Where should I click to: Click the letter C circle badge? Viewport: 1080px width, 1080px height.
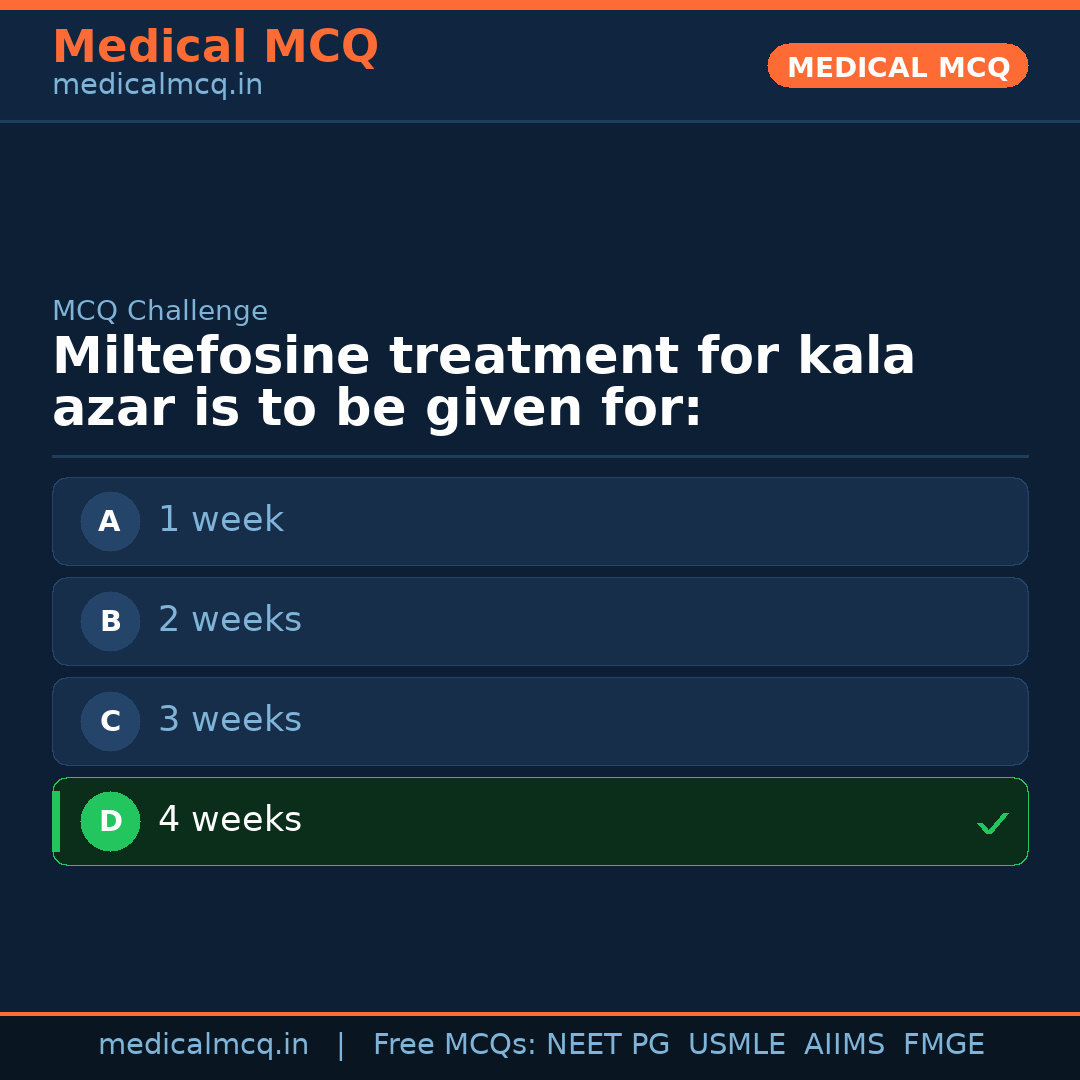tap(110, 721)
